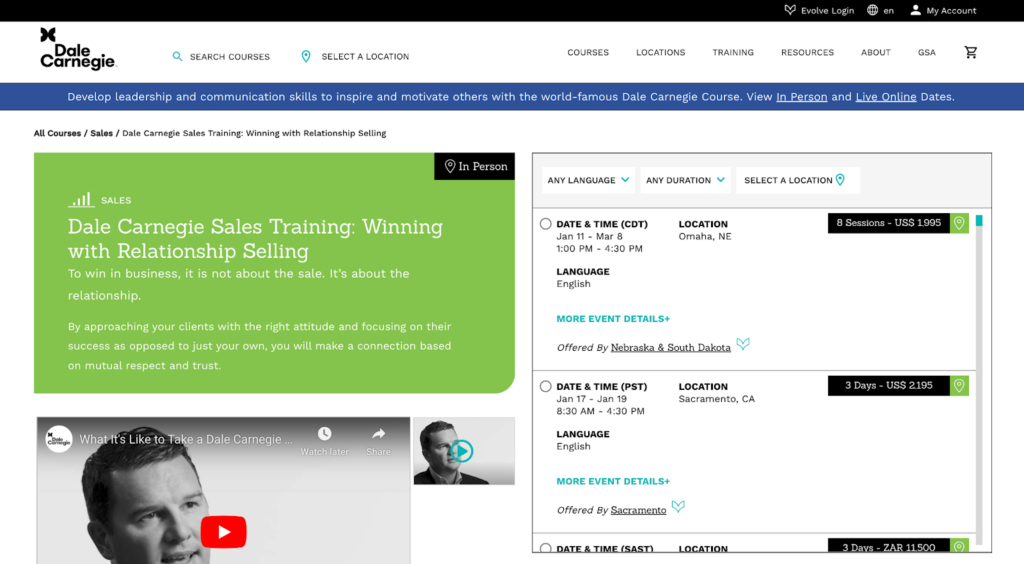1024x564 pixels.
Task: Open the Locations menu
Action: 661,52
